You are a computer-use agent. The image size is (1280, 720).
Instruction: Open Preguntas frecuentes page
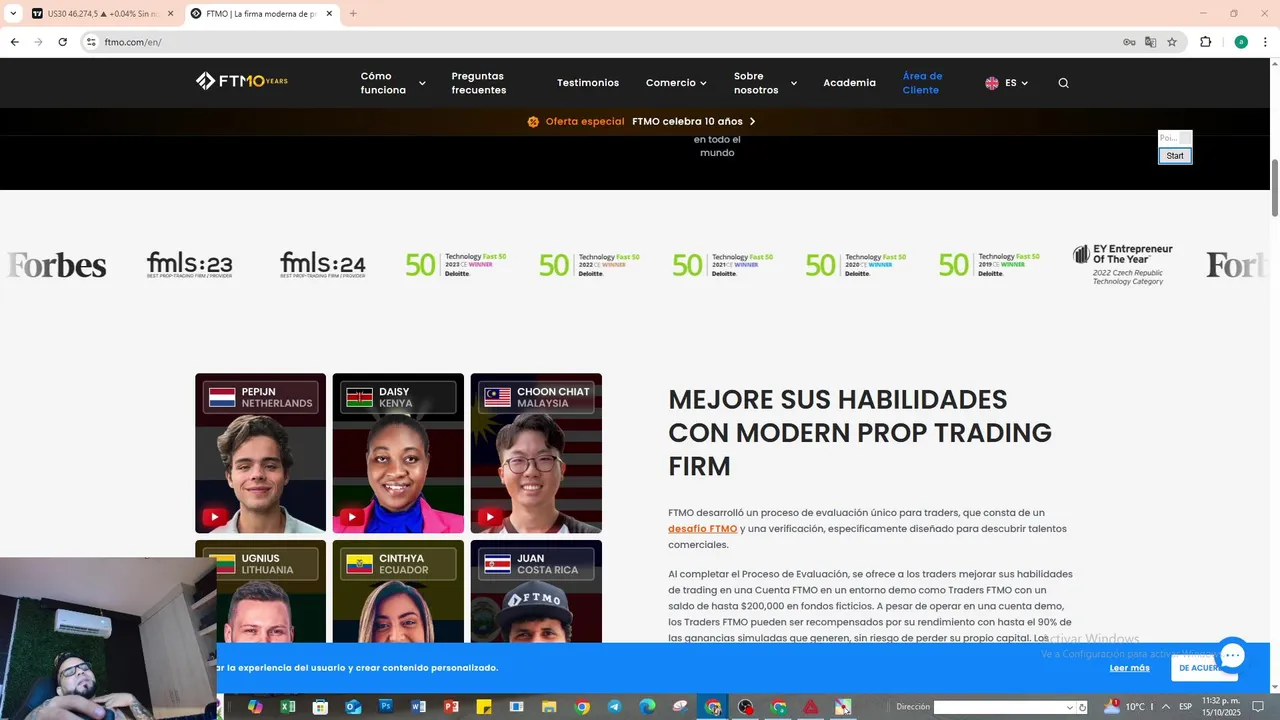pyautogui.click(x=479, y=83)
